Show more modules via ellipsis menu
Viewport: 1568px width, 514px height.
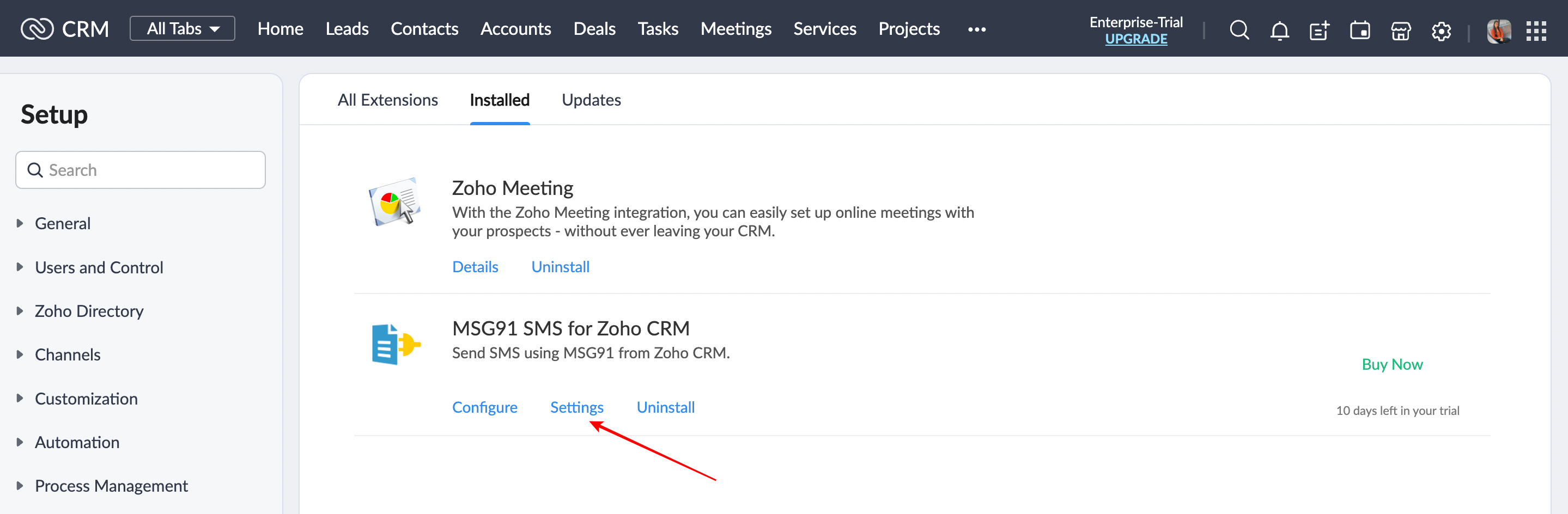976,29
